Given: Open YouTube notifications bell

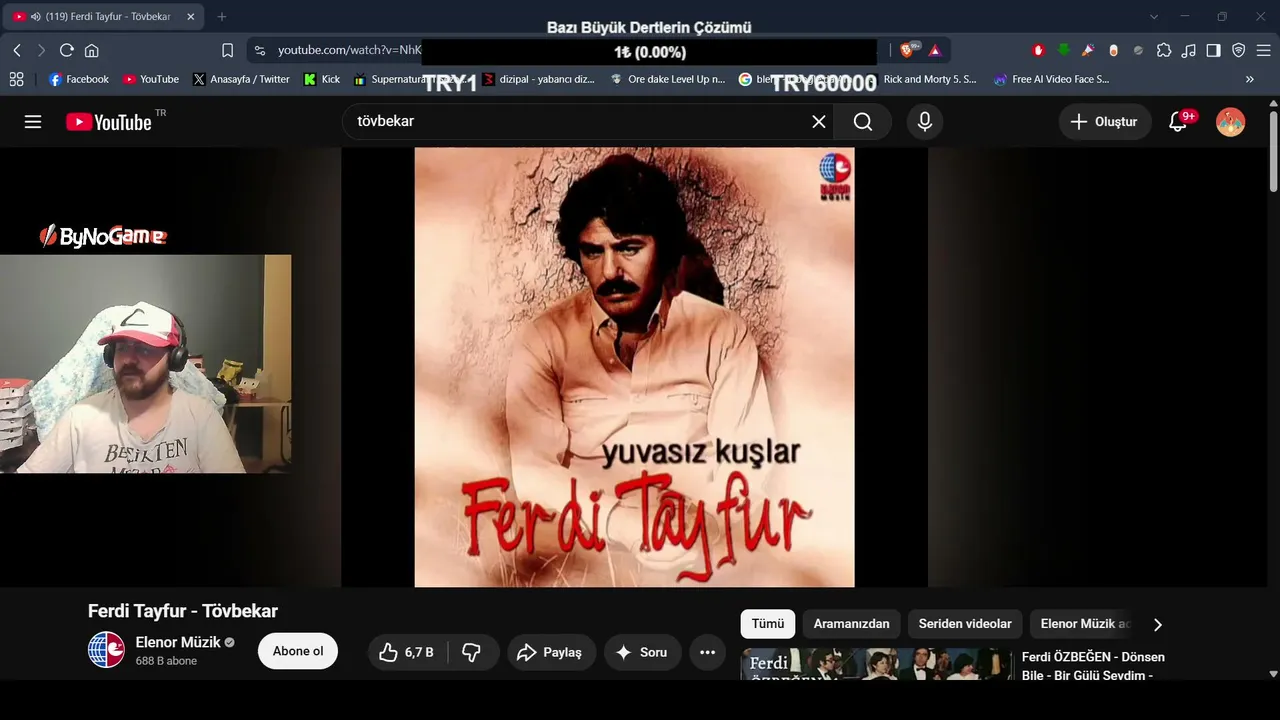Looking at the screenshot, I should click(x=1180, y=121).
